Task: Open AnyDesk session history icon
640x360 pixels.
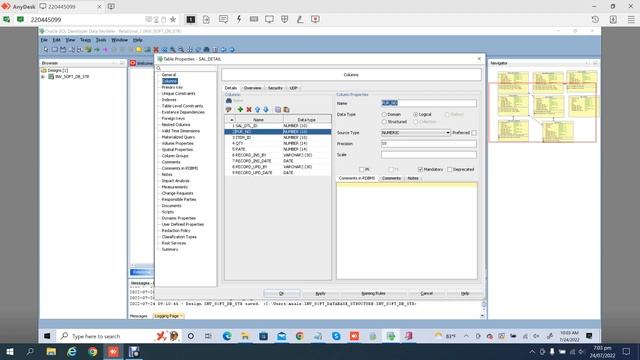Action: [595, 19]
